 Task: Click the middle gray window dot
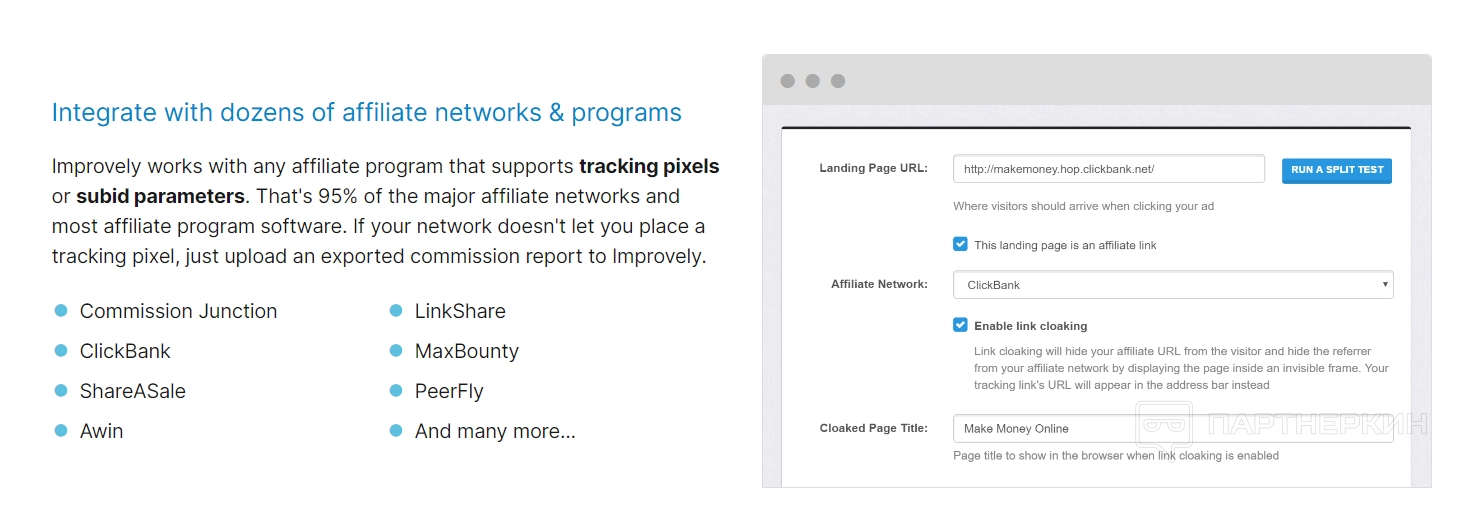click(x=813, y=81)
